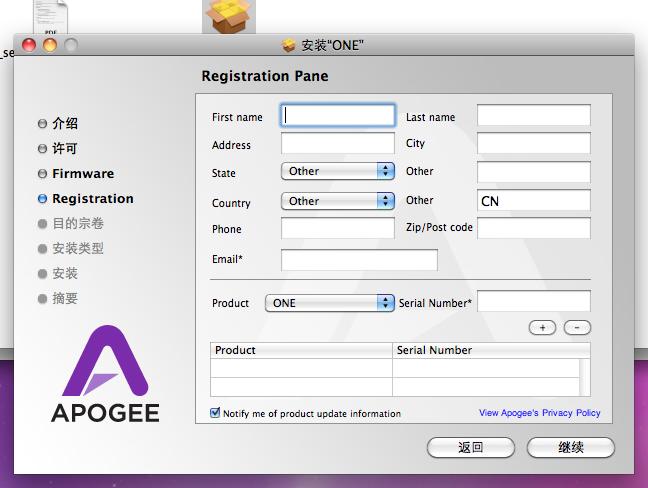Click the Other field containing CN
Image resolution: width=648 pixels, height=488 pixels.
(534, 200)
